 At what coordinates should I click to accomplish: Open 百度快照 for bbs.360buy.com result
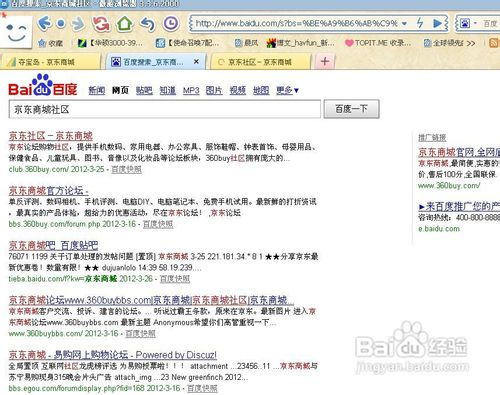point(158,224)
